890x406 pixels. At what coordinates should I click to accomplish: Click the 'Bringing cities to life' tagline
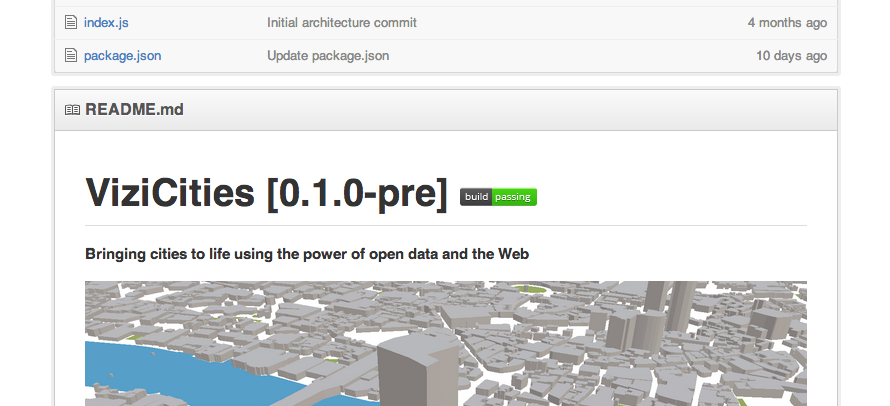pyautogui.click(x=307, y=254)
